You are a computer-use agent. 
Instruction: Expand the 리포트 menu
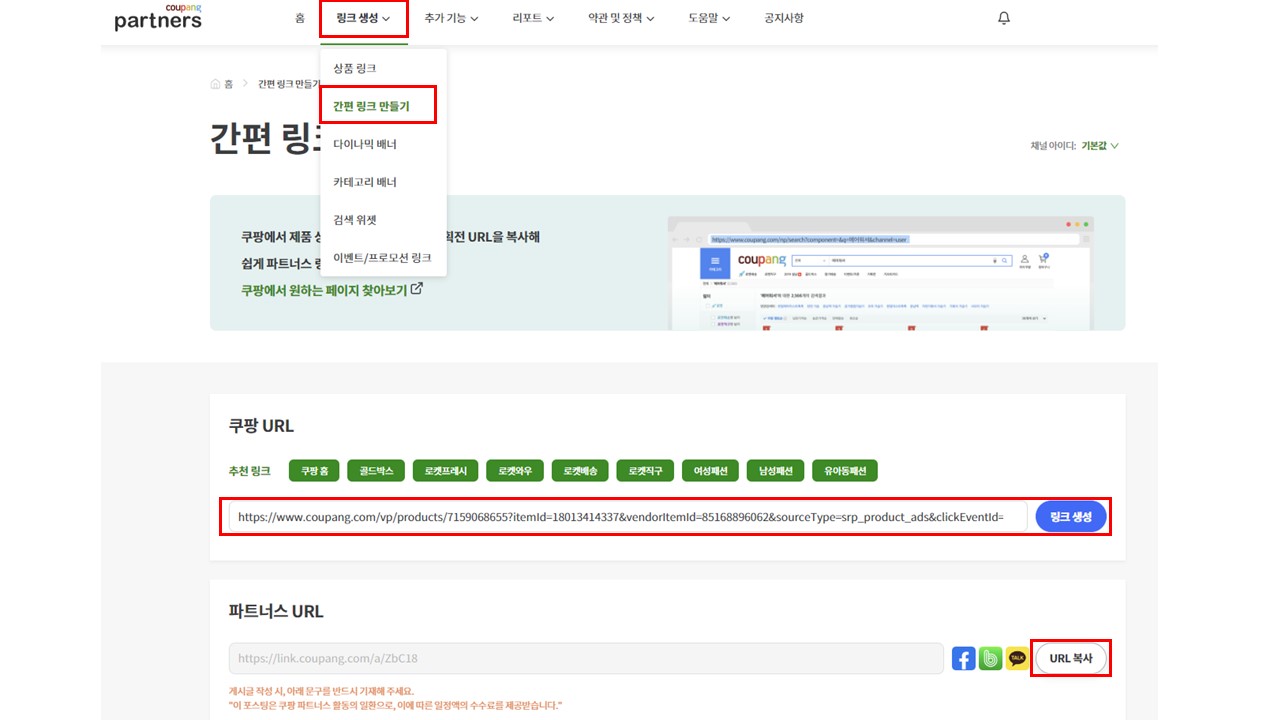[x=533, y=18]
